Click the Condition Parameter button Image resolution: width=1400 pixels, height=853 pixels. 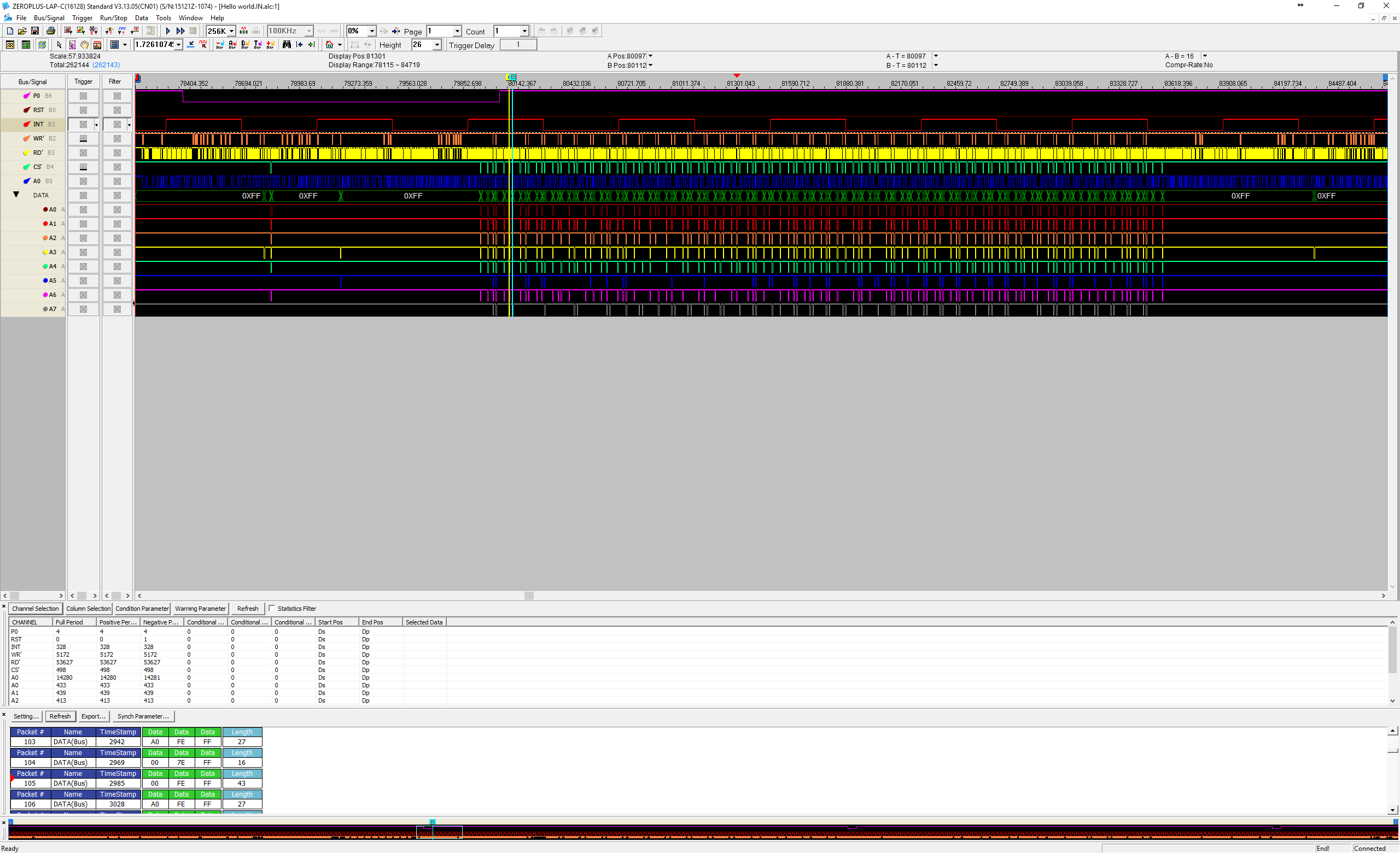142,608
